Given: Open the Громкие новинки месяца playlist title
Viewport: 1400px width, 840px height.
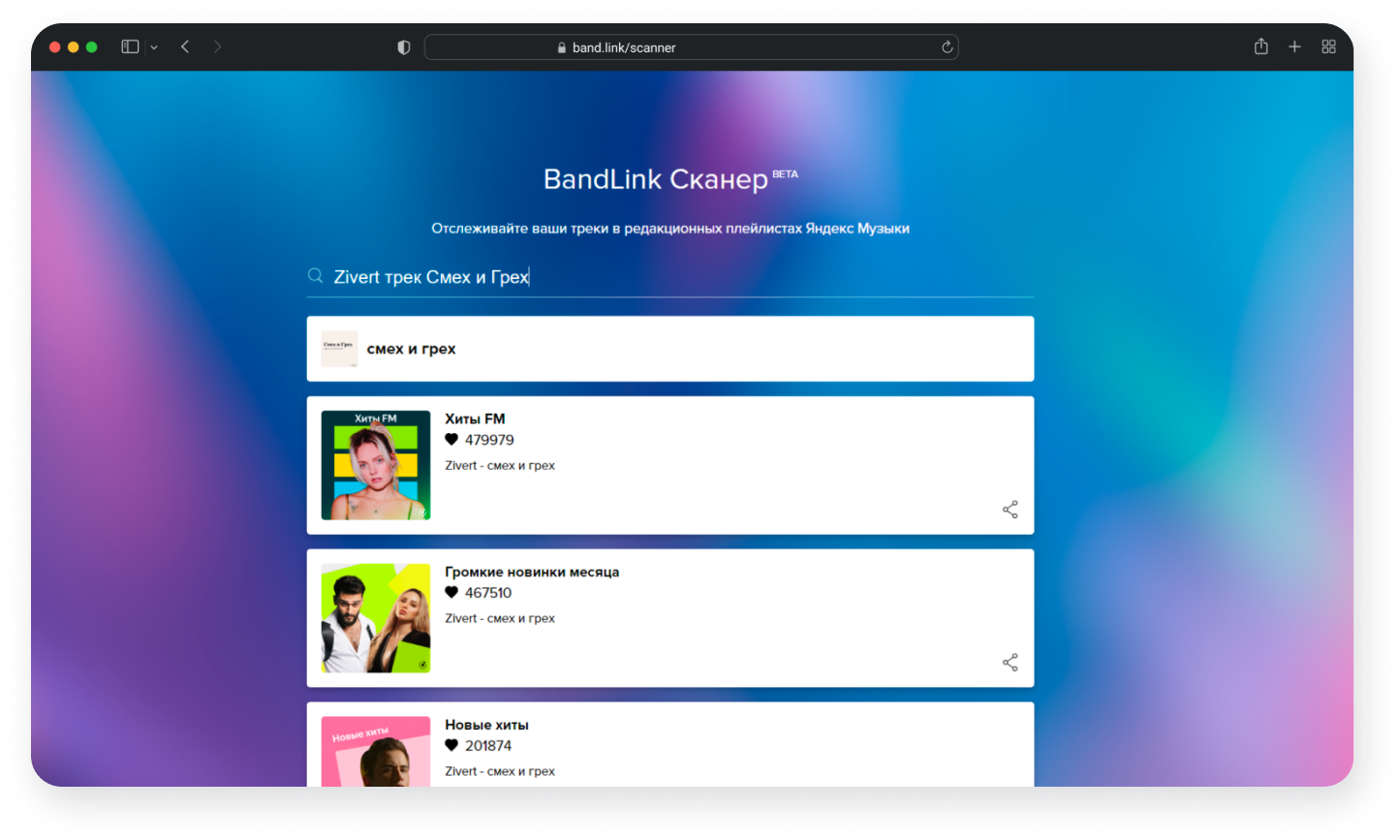Looking at the screenshot, I should coord(532,572).
